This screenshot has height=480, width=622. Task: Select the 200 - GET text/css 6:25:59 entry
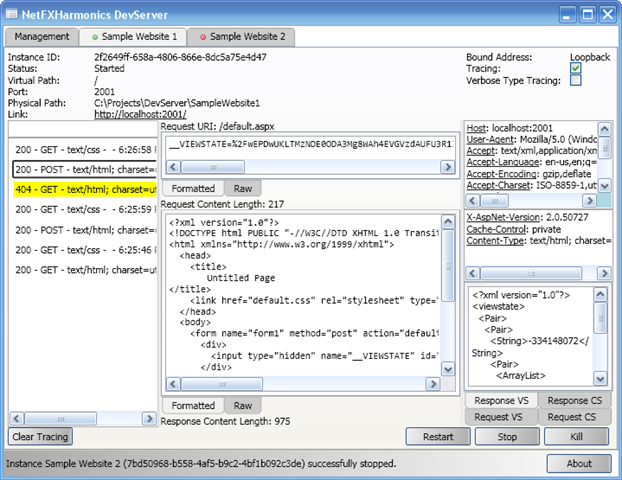[85, 209]
